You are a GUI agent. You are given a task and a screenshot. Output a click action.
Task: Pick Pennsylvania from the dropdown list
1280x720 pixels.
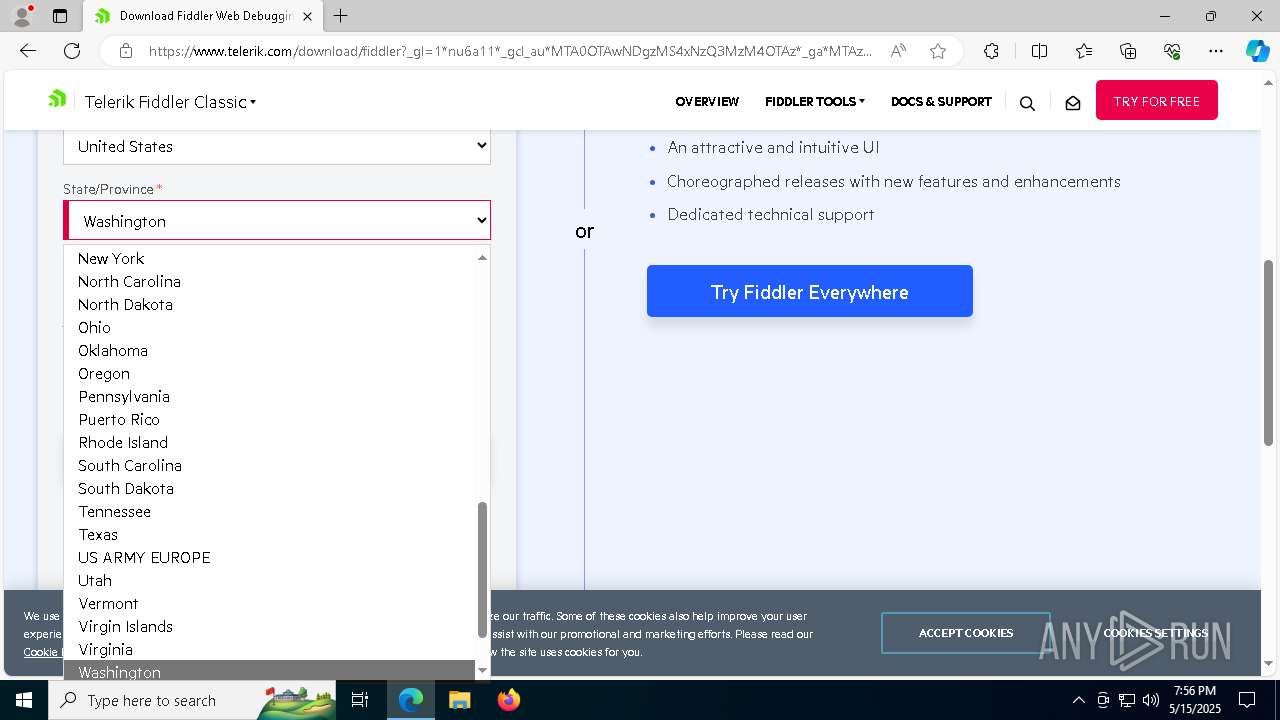pyautogui.click(x=270, y=396)
